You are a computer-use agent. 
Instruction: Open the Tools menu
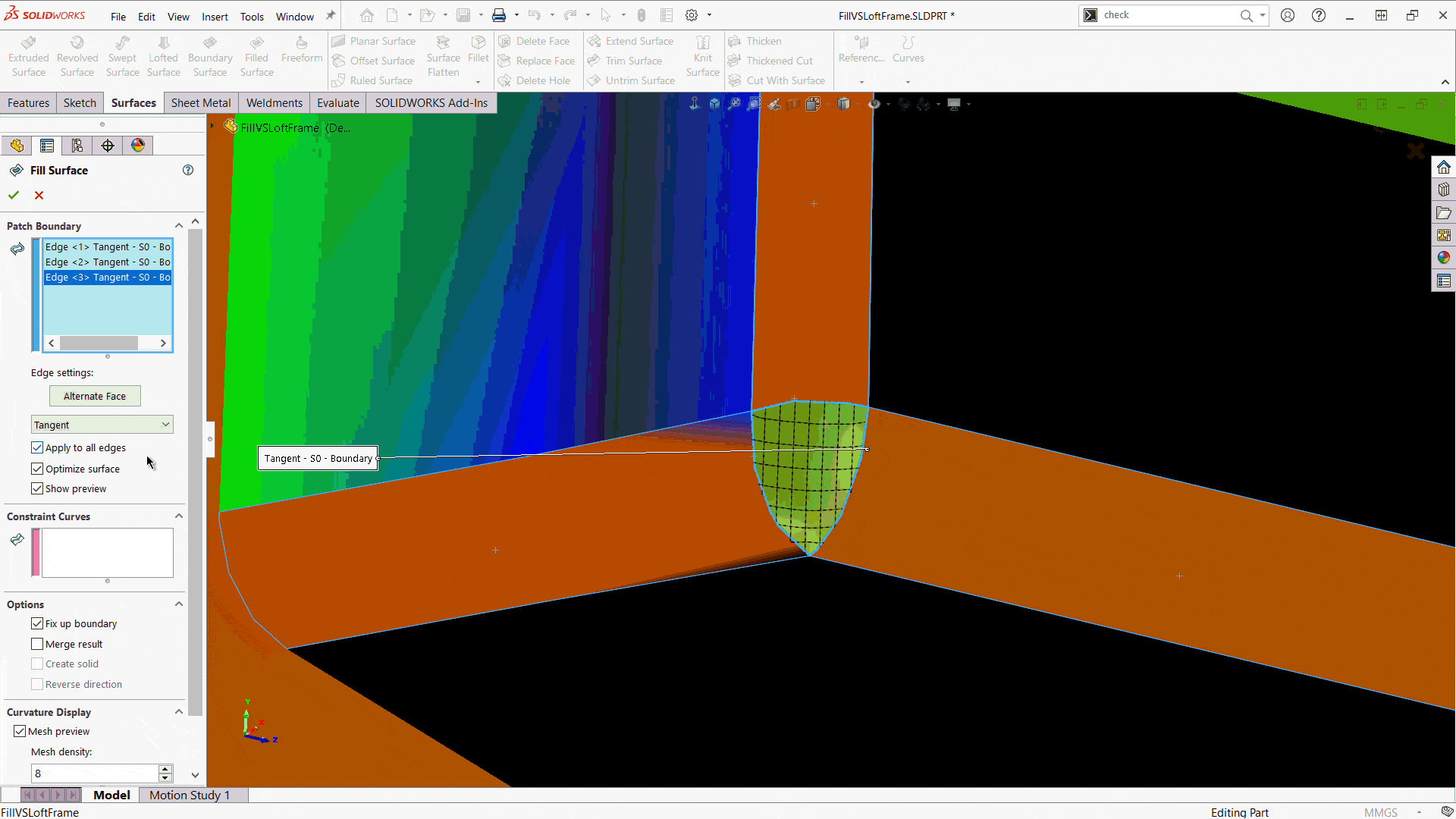pyautogui.click(x=252, y=16)
